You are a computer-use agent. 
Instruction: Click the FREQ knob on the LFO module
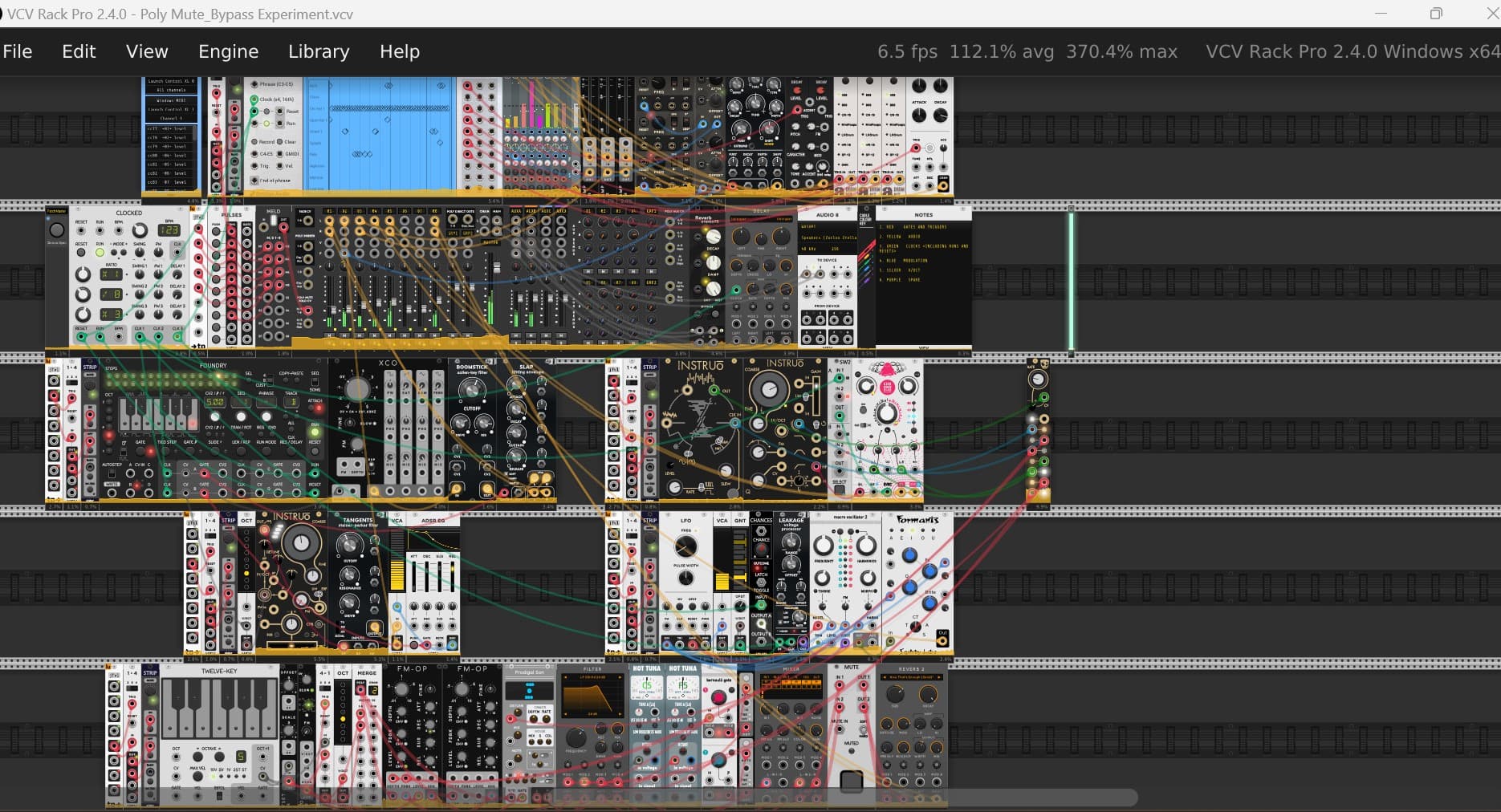pyautogui.click(x=685, y=547)
